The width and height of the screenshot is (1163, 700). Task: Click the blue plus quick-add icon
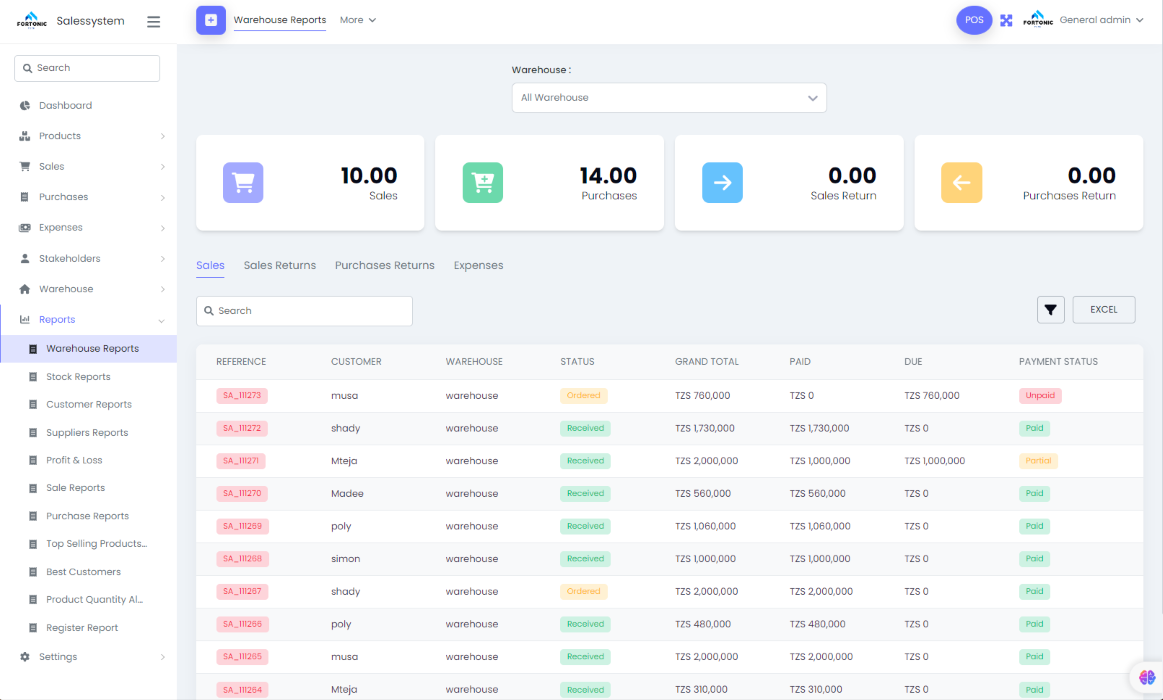211,20
